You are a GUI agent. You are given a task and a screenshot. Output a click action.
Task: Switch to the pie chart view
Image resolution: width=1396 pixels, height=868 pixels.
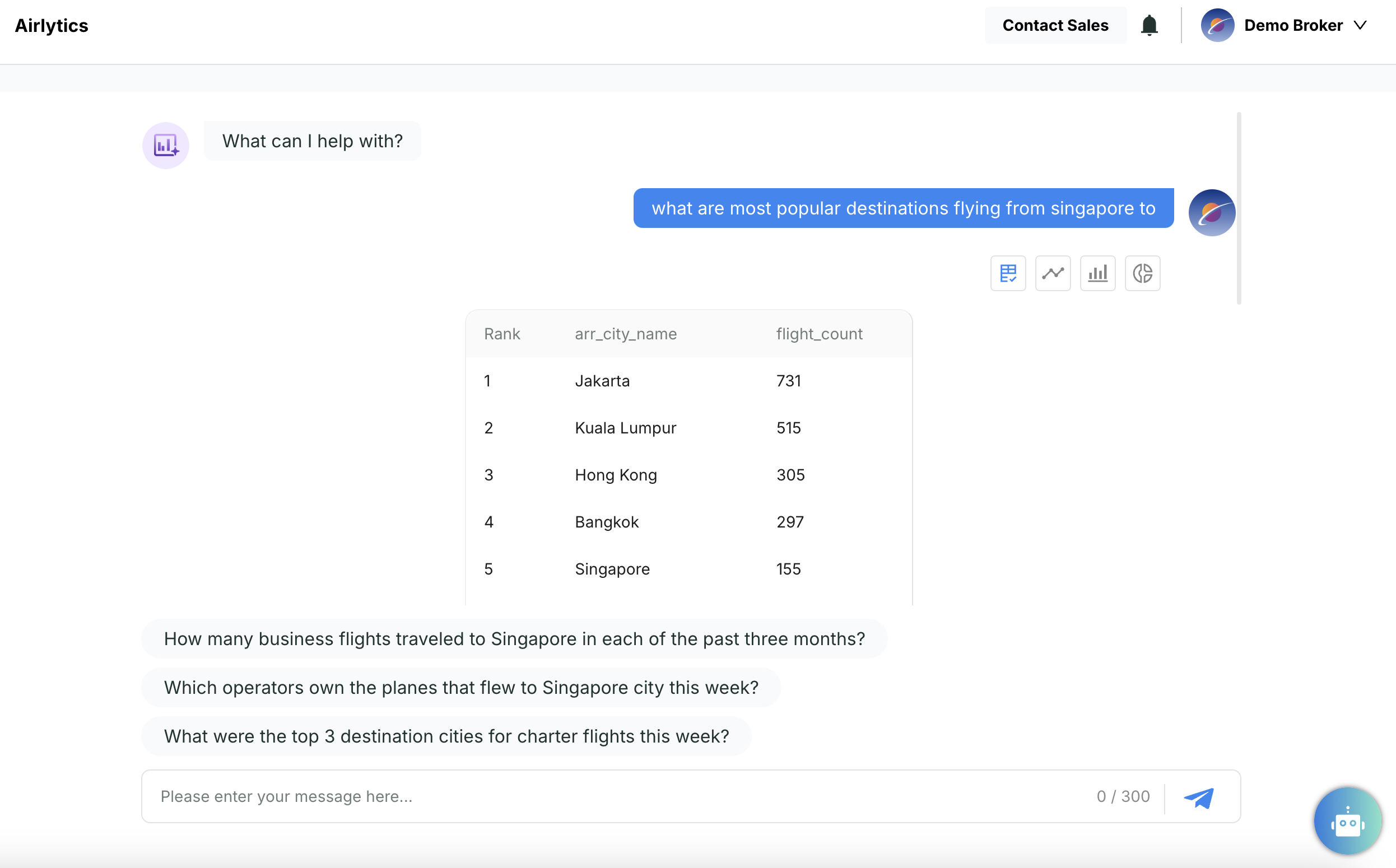pyautogui.click(x=1142, y=273)
